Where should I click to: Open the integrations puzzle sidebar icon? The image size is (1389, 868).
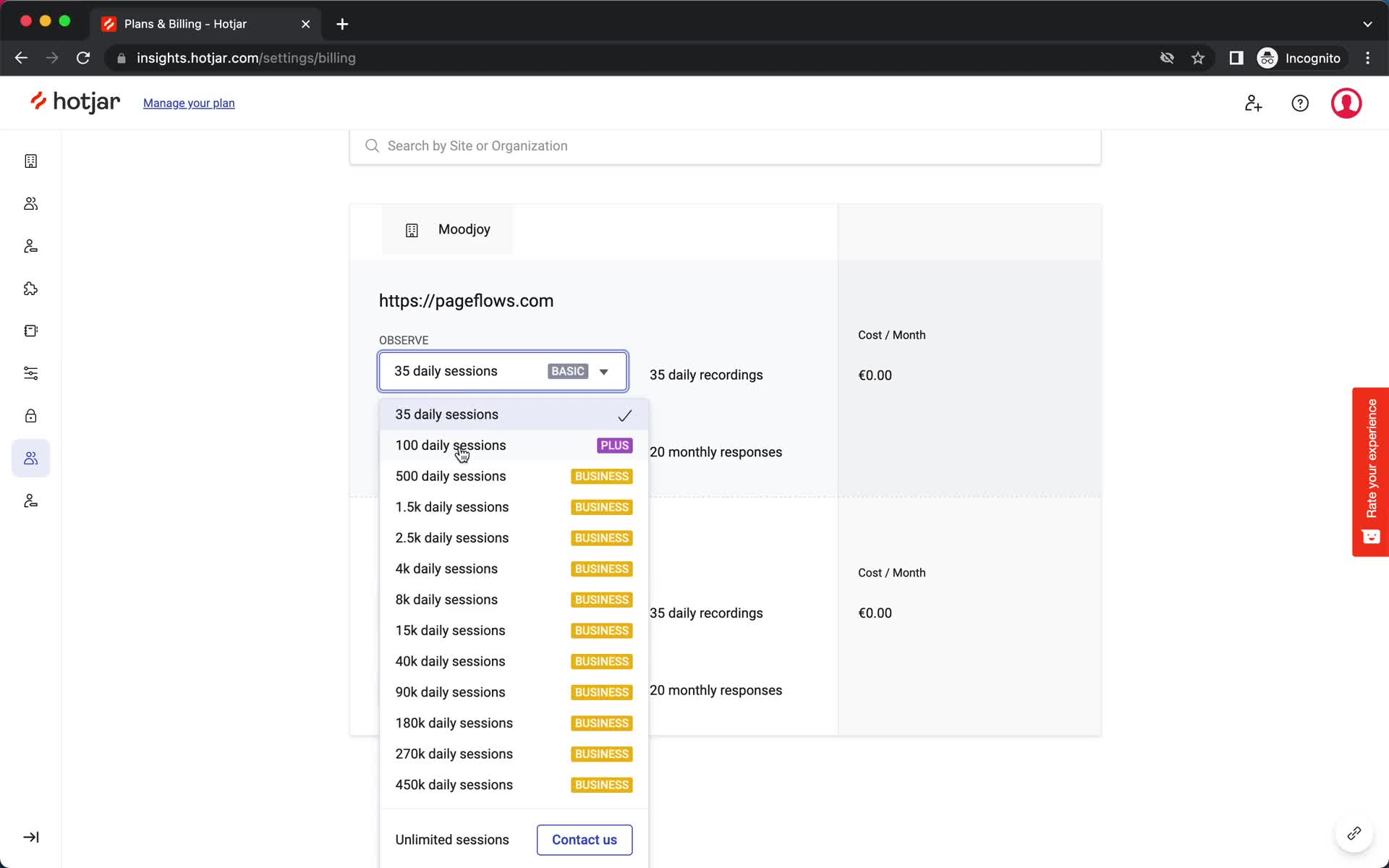[x=30, y=289]
